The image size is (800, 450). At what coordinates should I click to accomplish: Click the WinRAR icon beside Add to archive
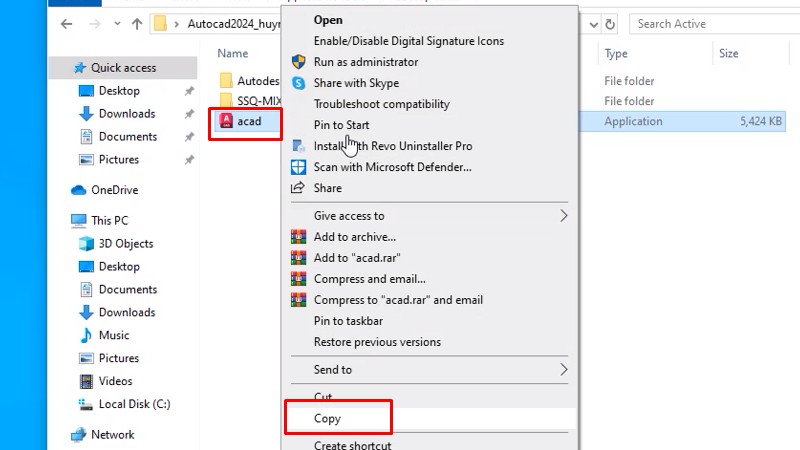298,237
